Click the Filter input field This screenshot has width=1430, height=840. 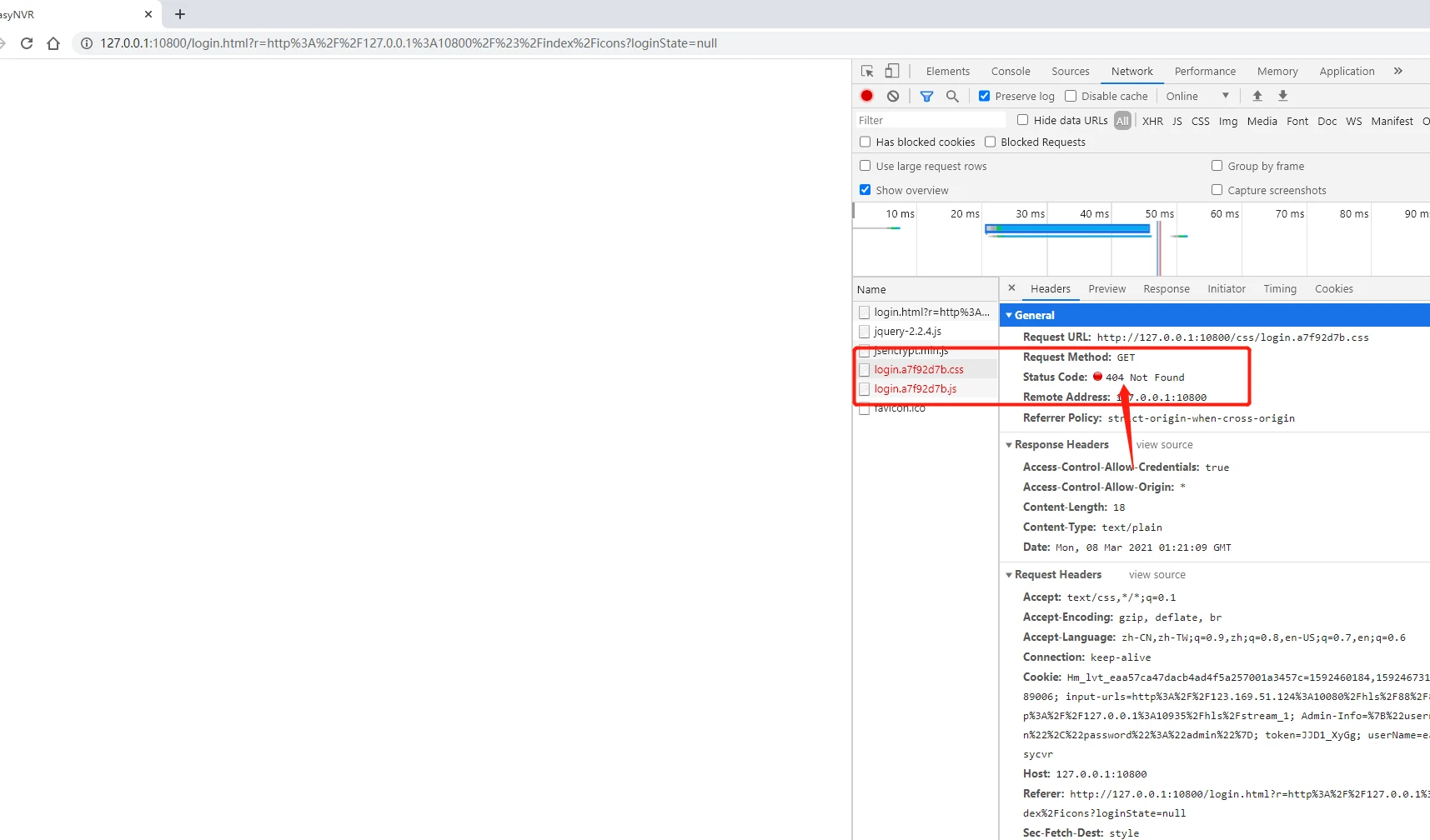930,121
